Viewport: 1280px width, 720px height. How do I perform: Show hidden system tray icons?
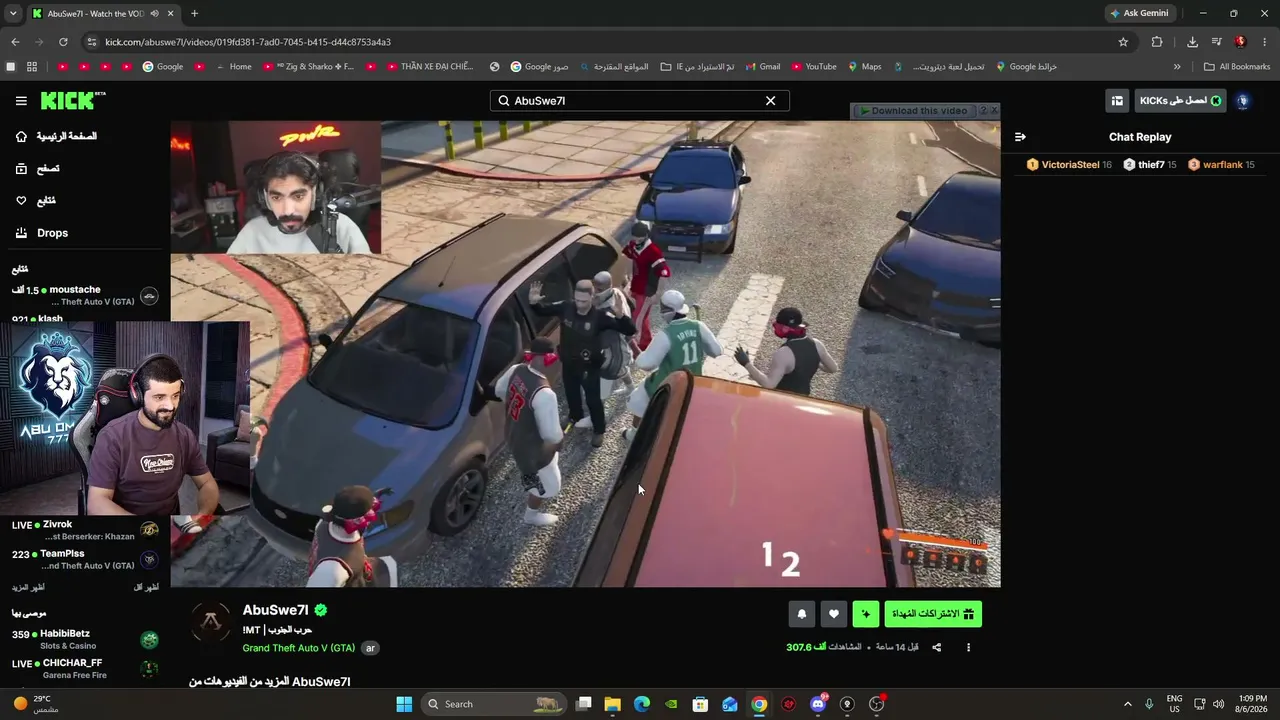click(x=1128, y=704)
